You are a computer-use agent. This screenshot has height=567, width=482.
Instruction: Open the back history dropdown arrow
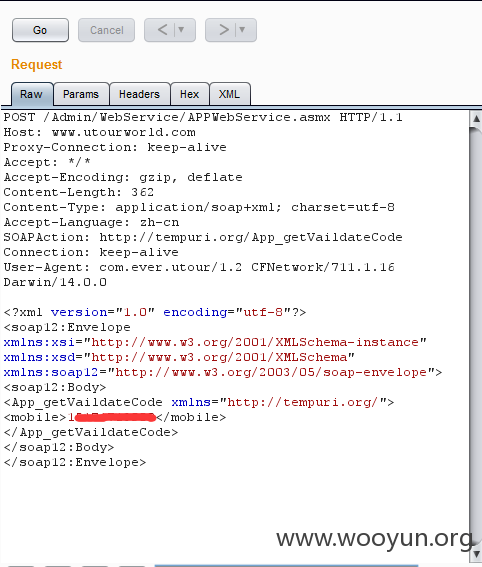(x=182, y=30)
